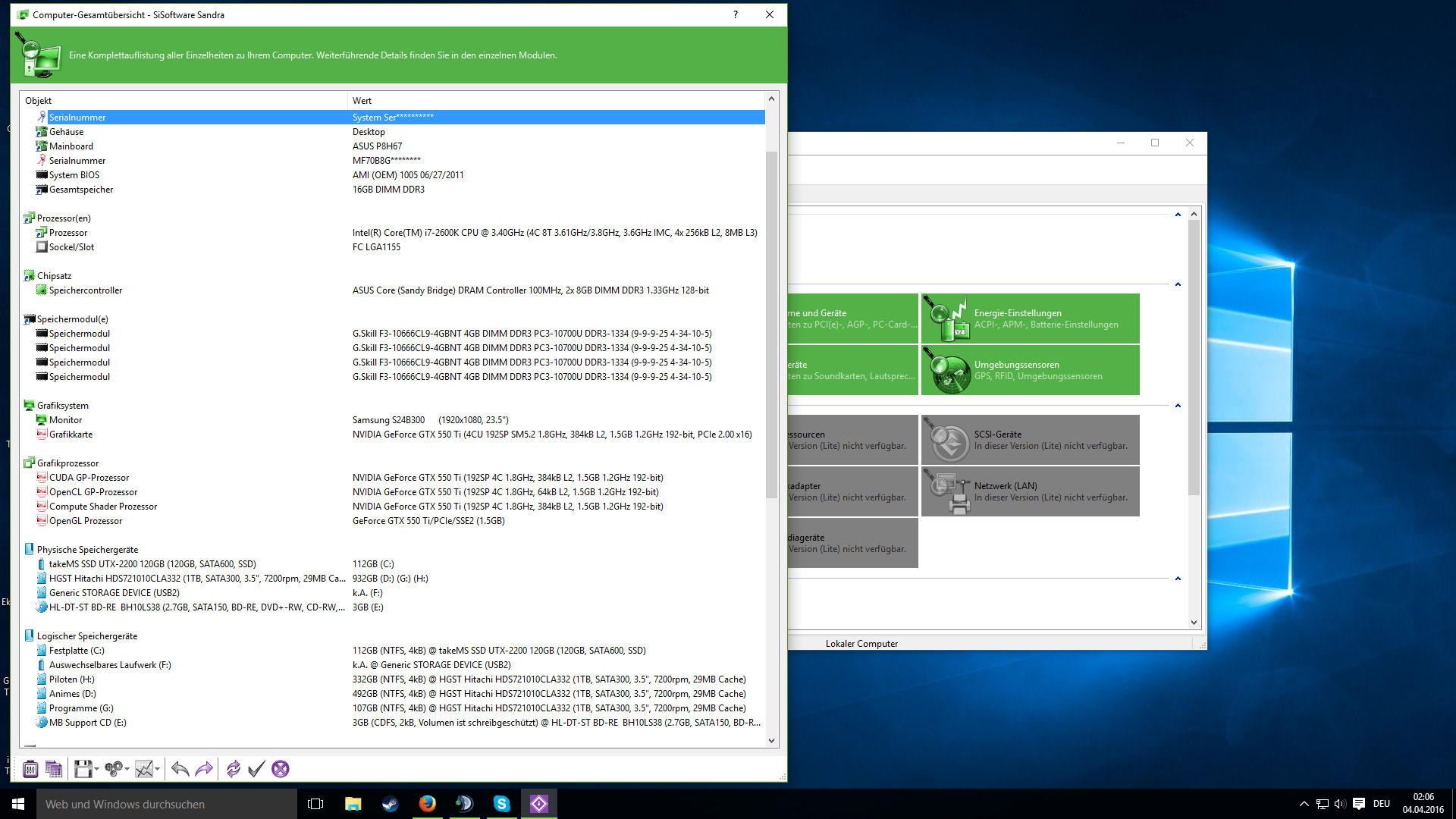Screen dimensions: 1456x819
Task: Open Skype from the taskbar
Action: 502,804
